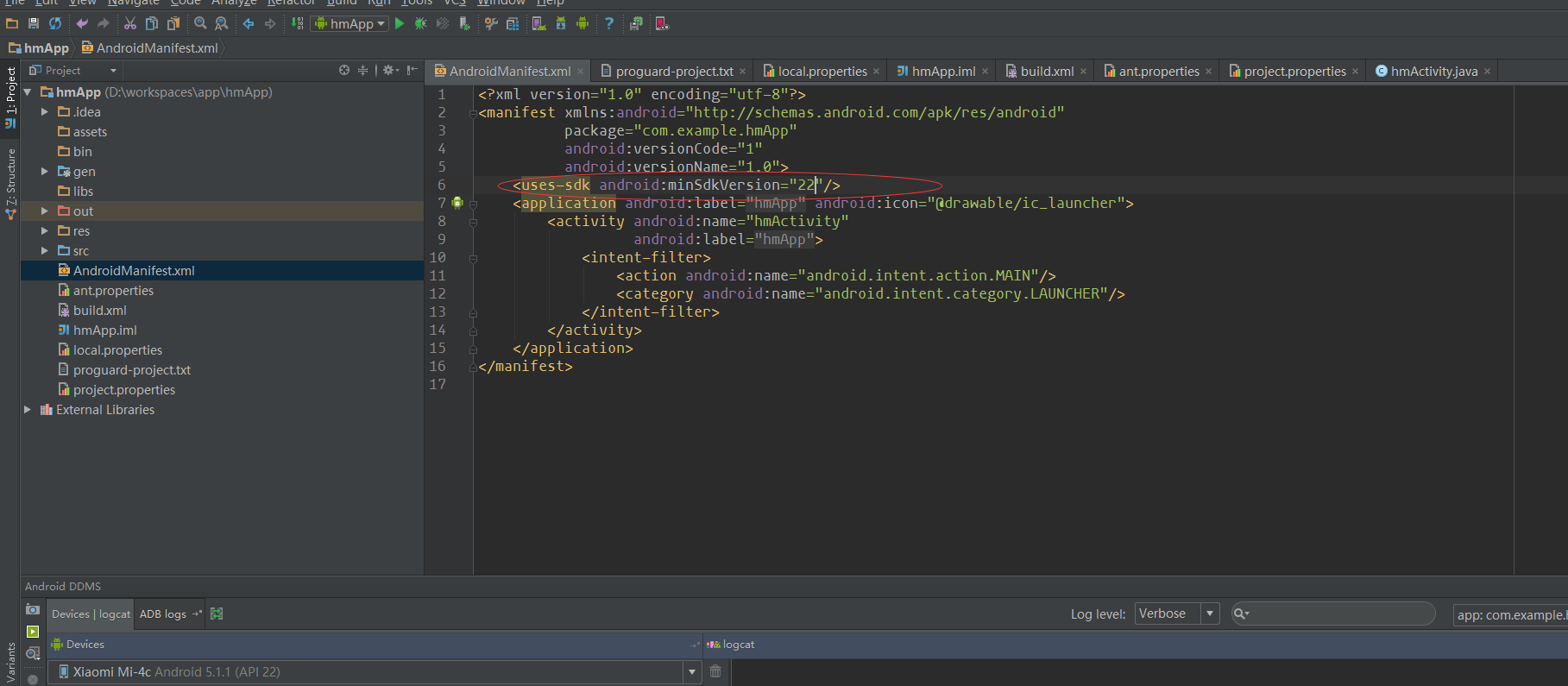1568x686 pixels.
Task: Click the Open folder toolbar icon
Action: tap(12, 23)
